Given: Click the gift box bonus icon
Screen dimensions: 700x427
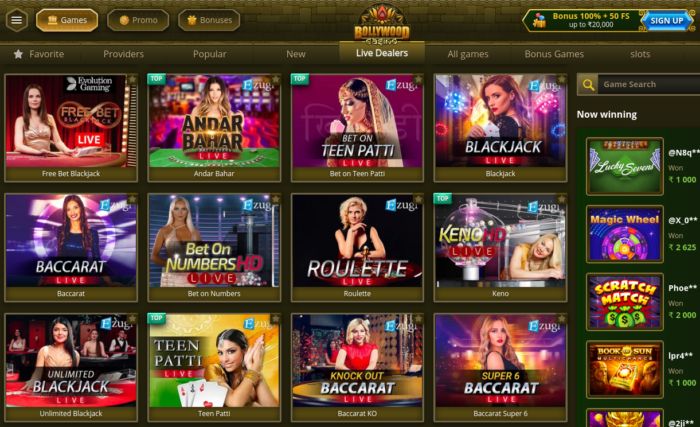Looking at the screenshot, I should click(539, 21).
